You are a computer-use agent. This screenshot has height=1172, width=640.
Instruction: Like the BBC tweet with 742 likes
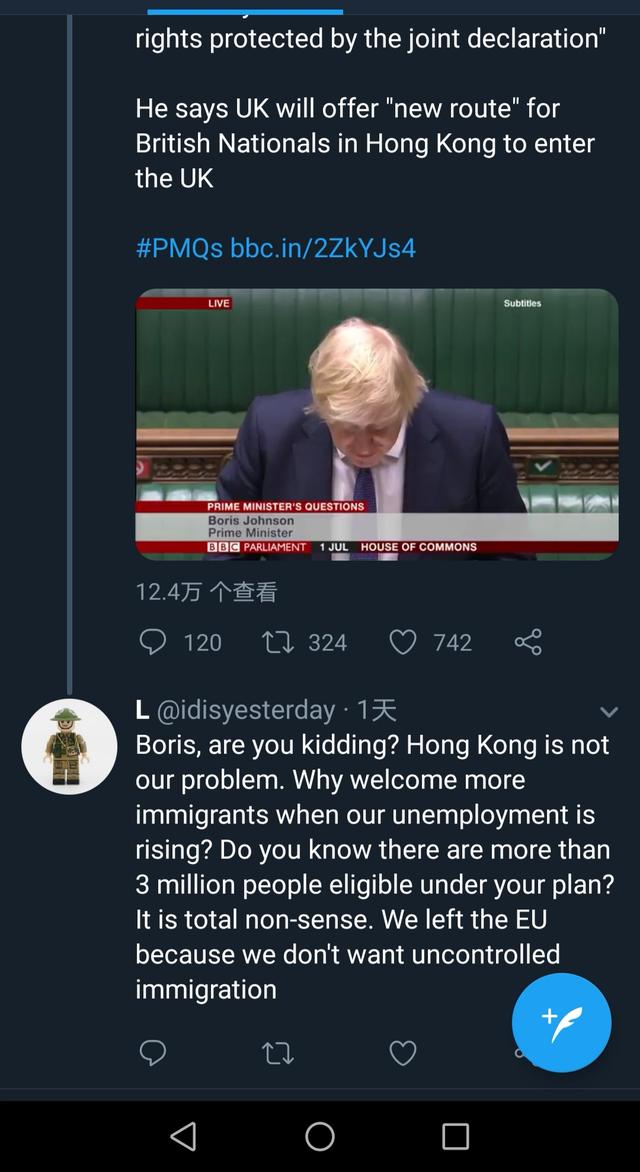tap(402, 642)
